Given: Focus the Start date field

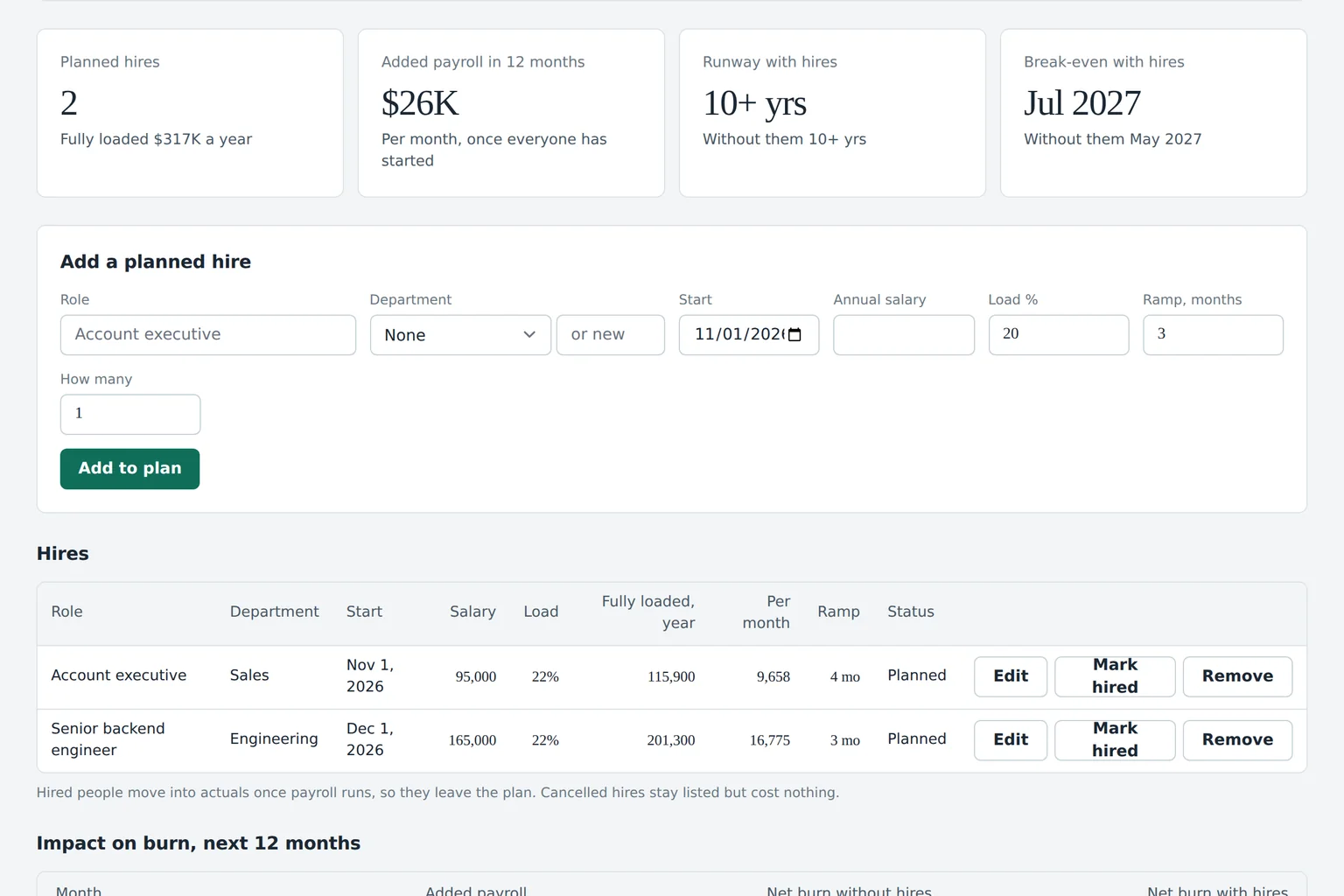Looking at the screenshot, I should [x=749, y=335].
